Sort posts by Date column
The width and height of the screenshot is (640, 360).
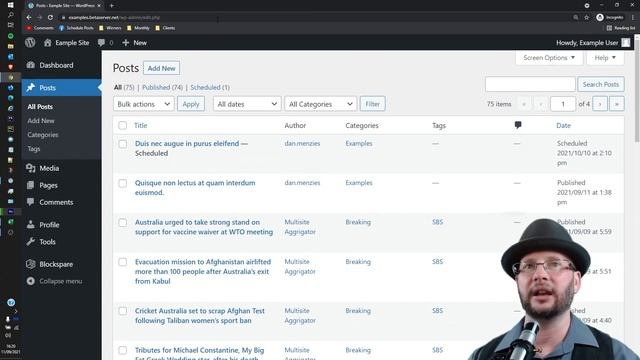(563, 125)
